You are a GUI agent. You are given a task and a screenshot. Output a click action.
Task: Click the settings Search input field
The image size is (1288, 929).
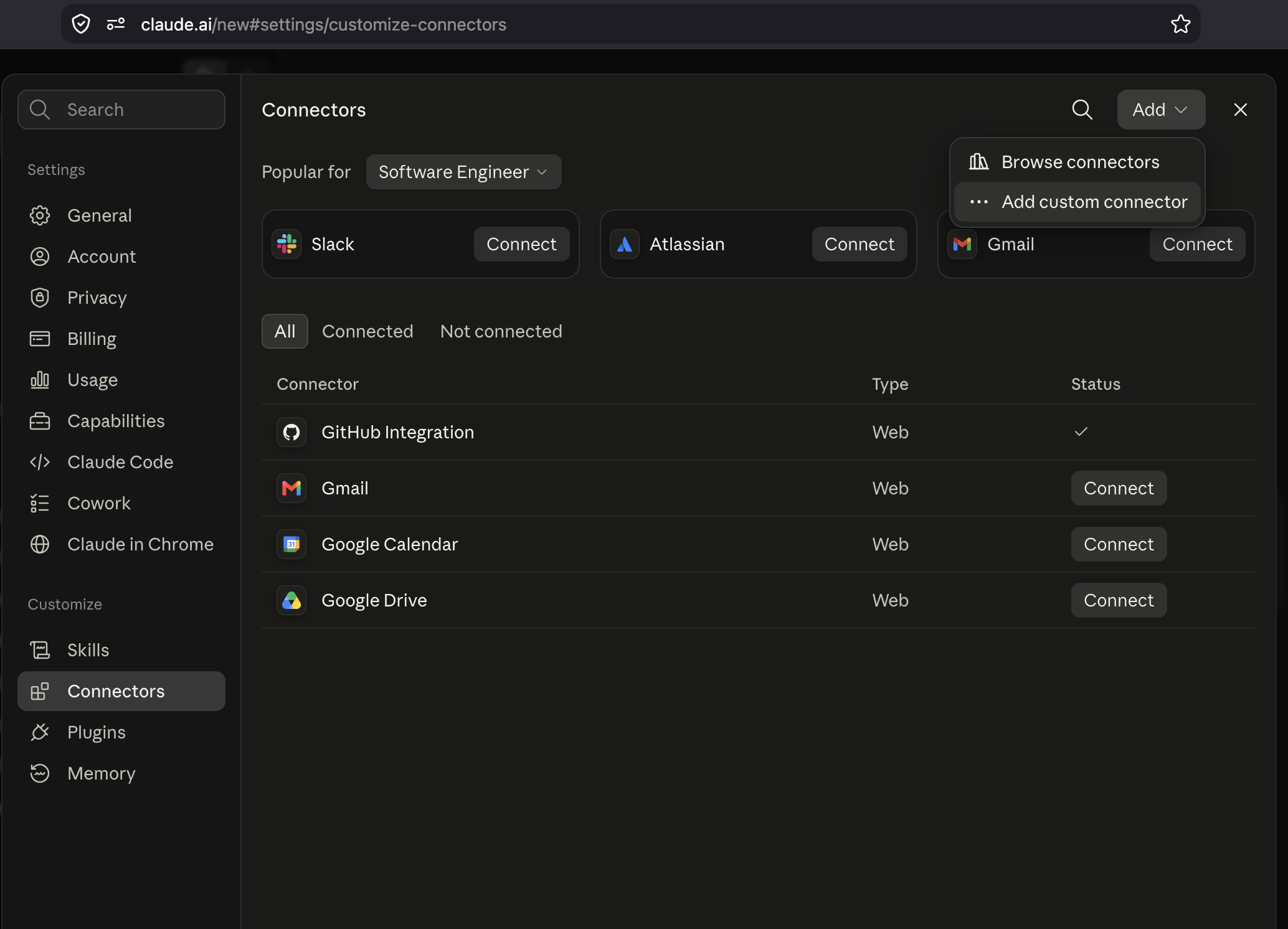(121, 110)
